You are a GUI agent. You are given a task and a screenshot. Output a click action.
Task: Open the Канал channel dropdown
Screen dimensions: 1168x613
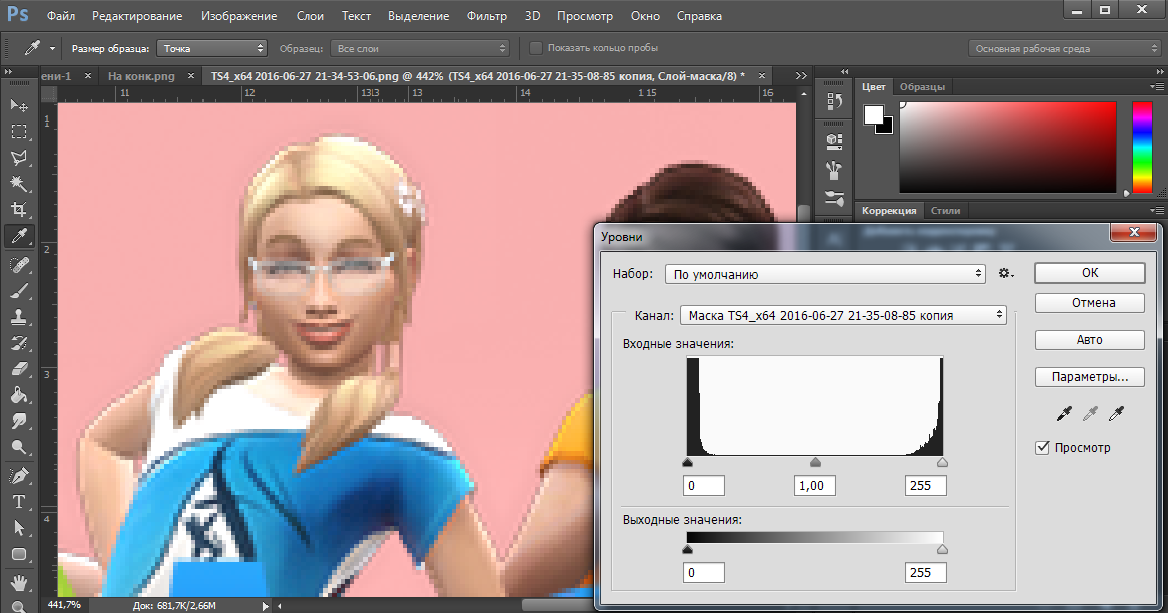click(x=843, y=315)
